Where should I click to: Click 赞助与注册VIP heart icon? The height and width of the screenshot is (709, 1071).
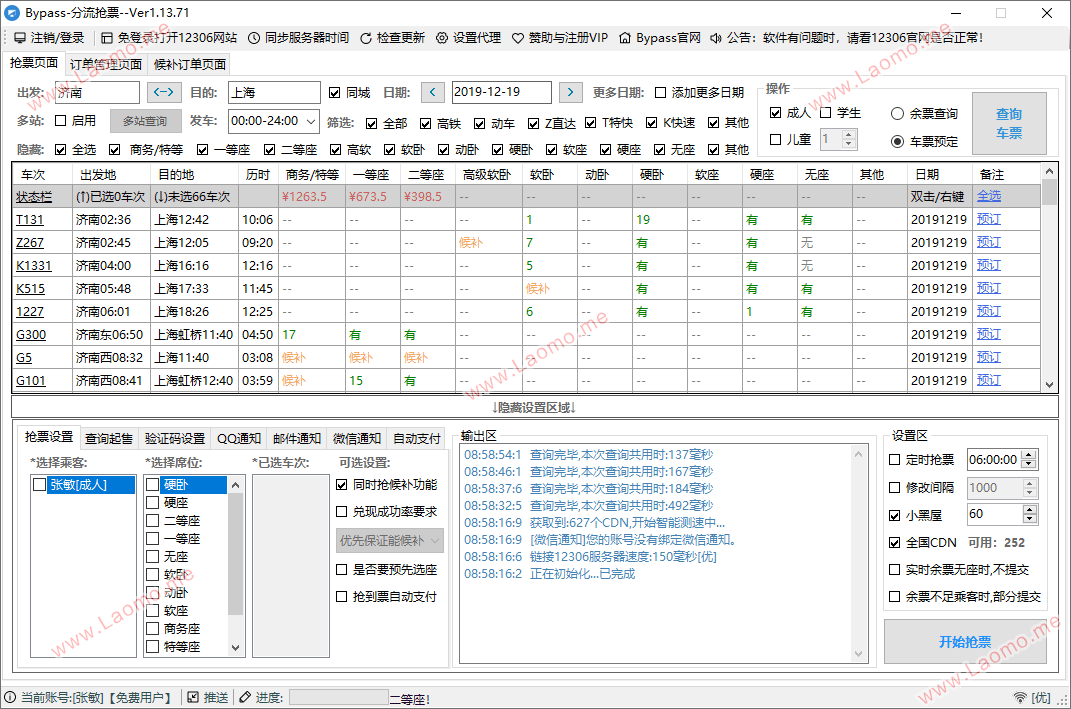click(x=518, y=38)
